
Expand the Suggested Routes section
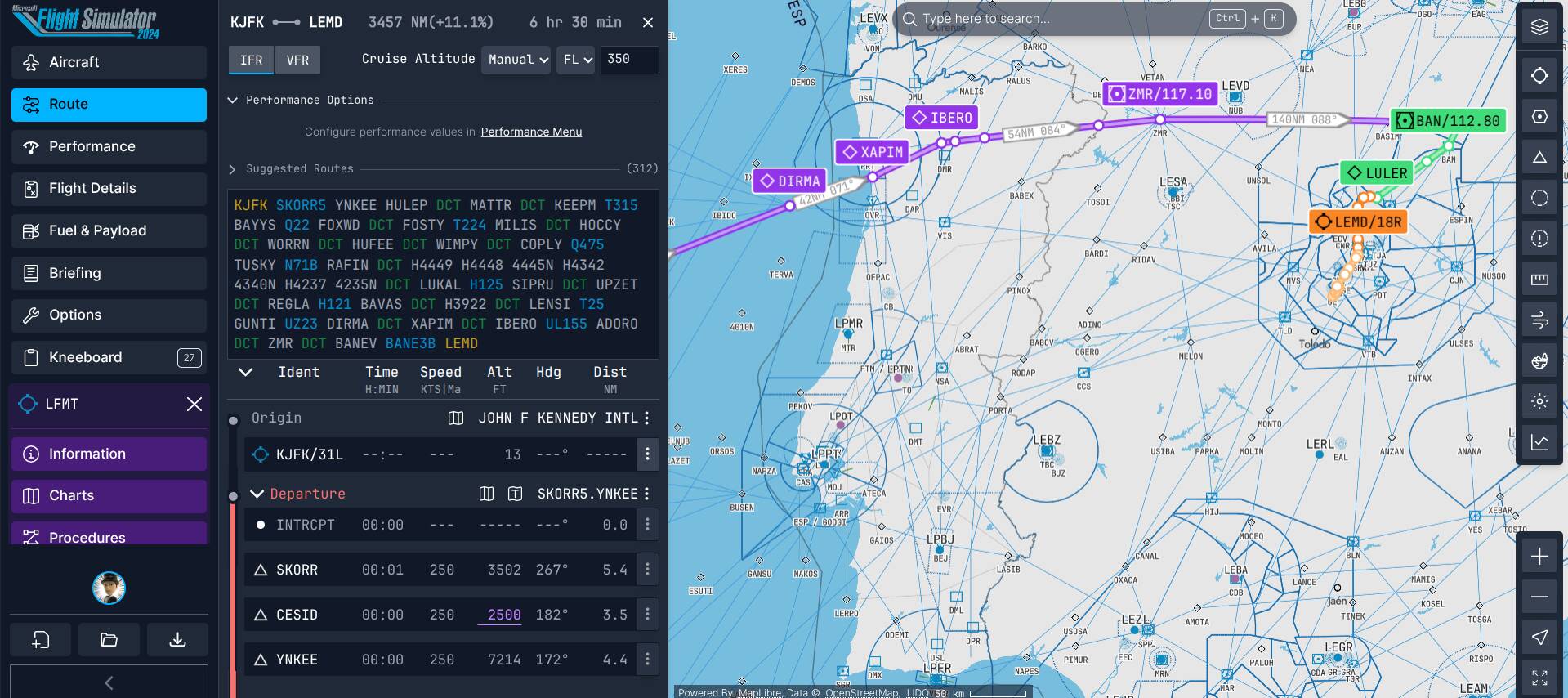click(233, 169)
